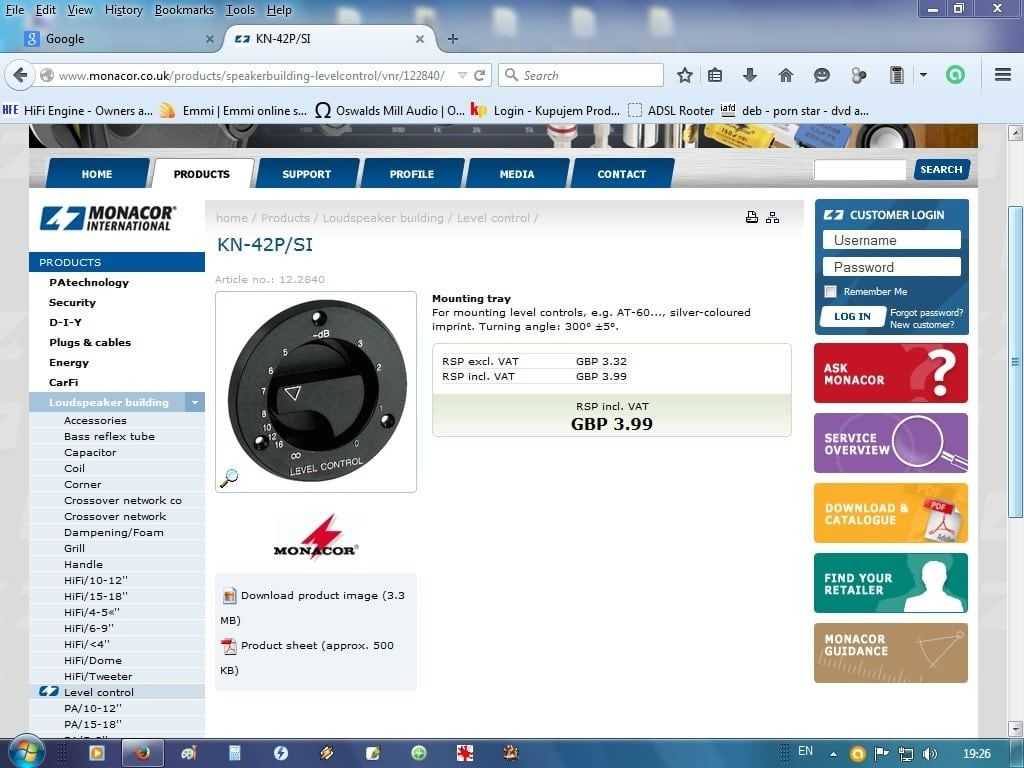Viewport: 1024px width, 768px height.
Task: Click the image icon beside Download product image
Action: pos(229,596)
